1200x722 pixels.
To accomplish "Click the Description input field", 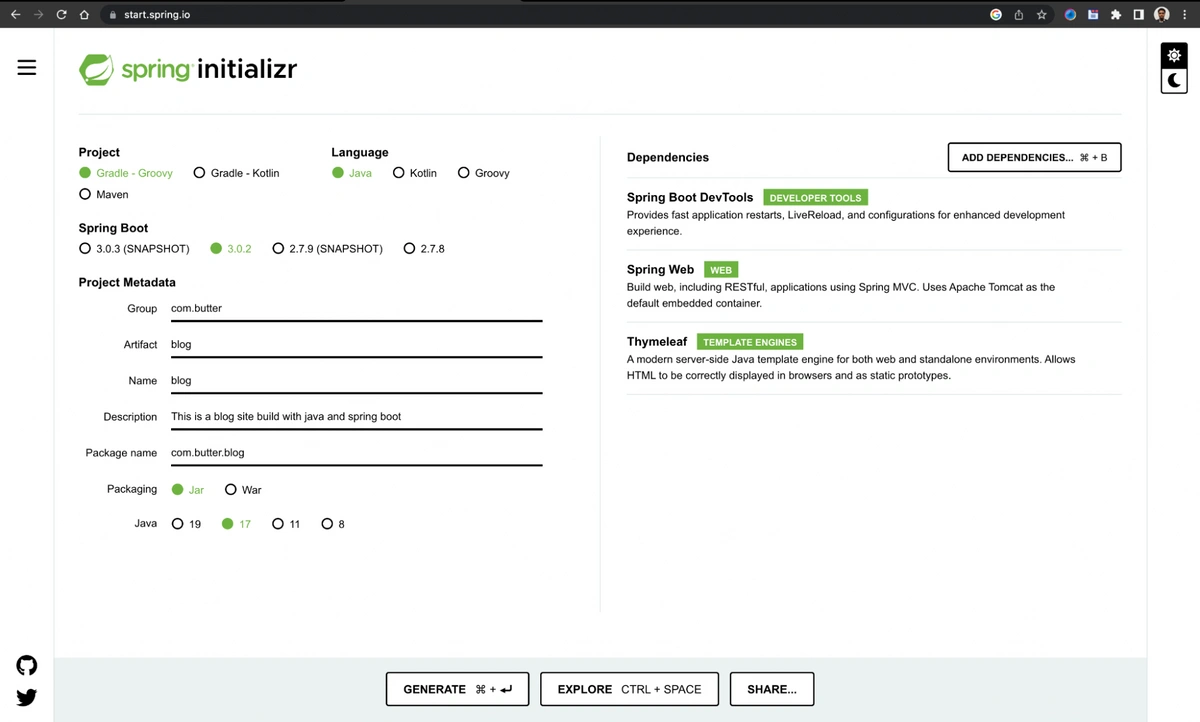I will pos(356,416).
